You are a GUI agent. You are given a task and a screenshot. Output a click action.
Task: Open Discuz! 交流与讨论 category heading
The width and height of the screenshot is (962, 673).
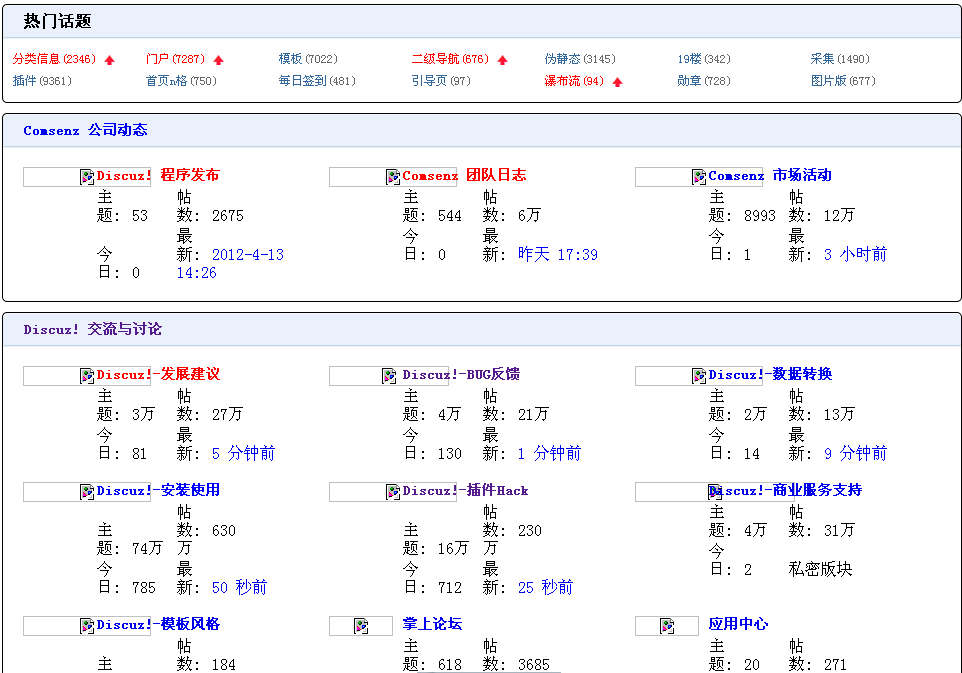tap(93, 329)
